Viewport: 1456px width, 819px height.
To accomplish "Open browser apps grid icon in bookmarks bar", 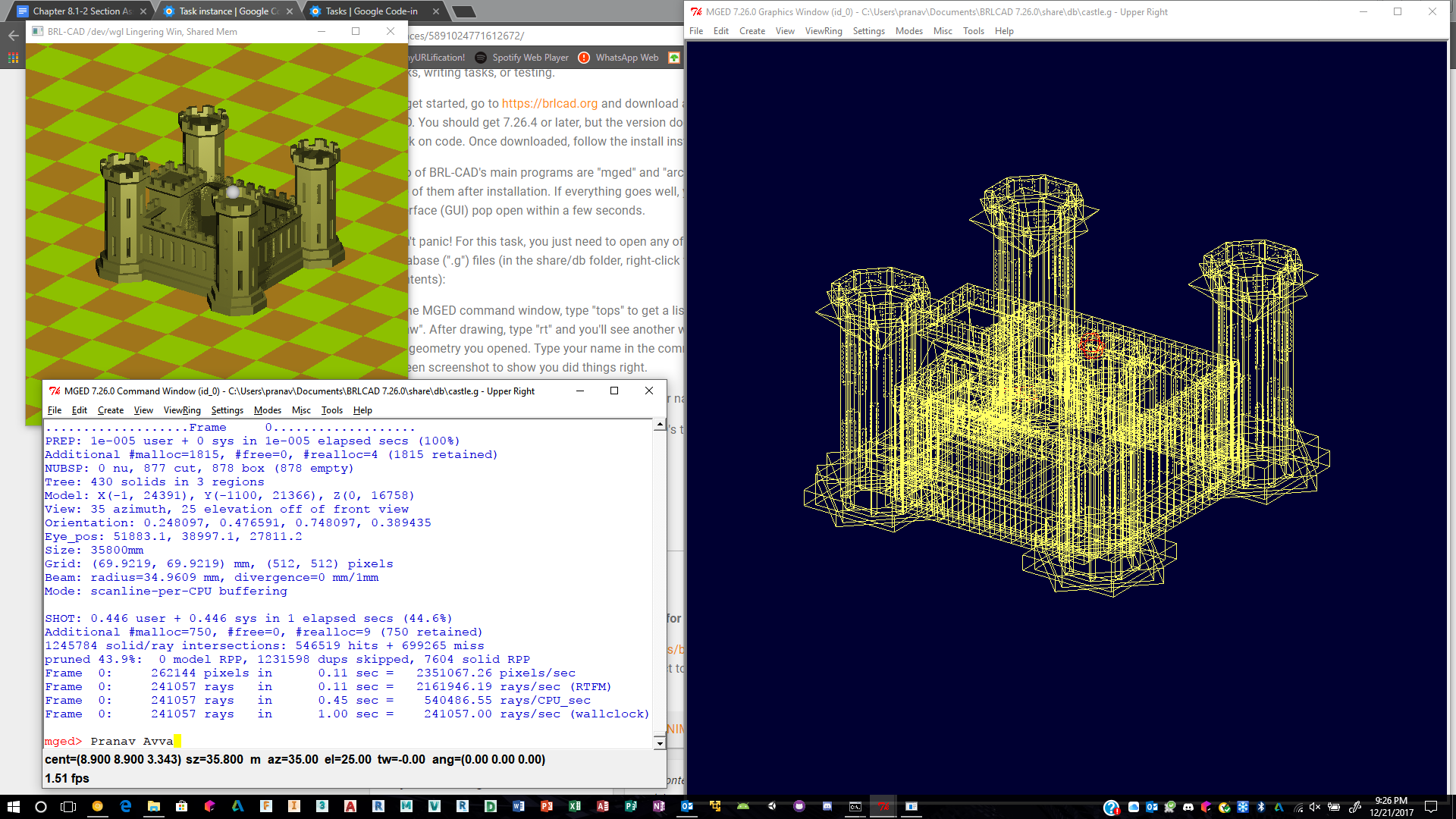I will pyautogui.click(x=13, y=58).
